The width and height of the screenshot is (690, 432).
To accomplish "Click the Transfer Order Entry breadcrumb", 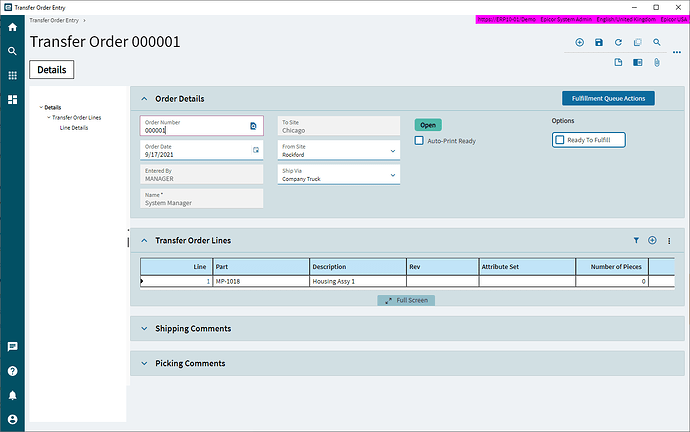I will pyautogui.click(x=54, y=20).
